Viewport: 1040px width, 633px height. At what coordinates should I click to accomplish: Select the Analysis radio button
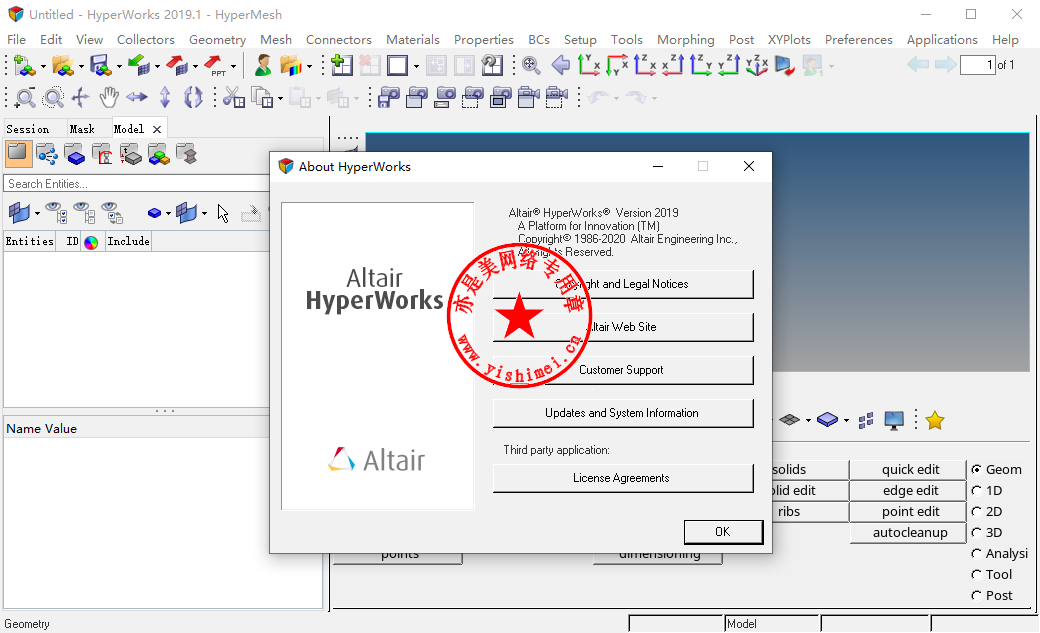pyautogui.click(x=976, y=553)
